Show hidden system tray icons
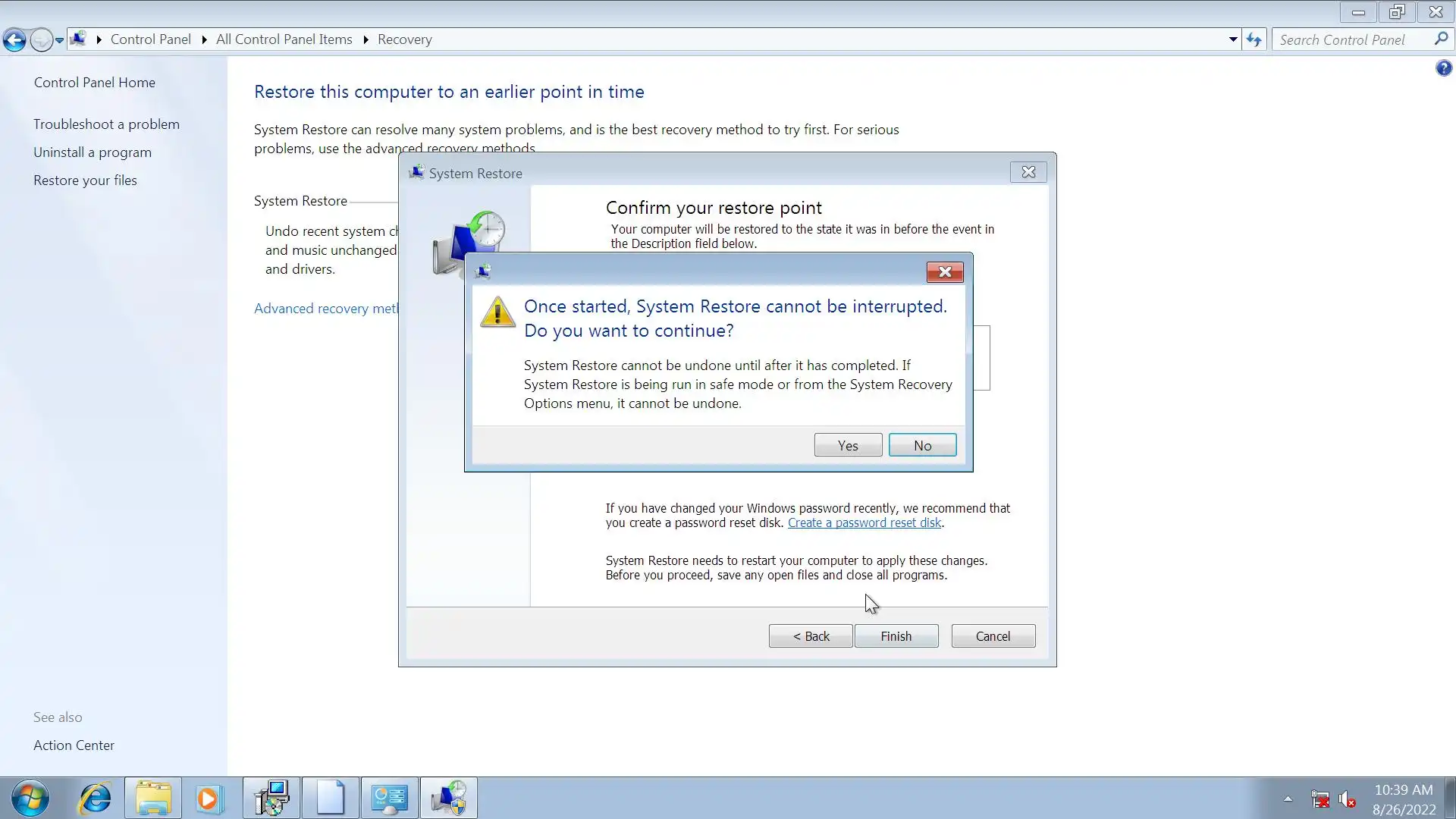The height and width of the screenshot is (819, 1456). tap(1288, 799)
